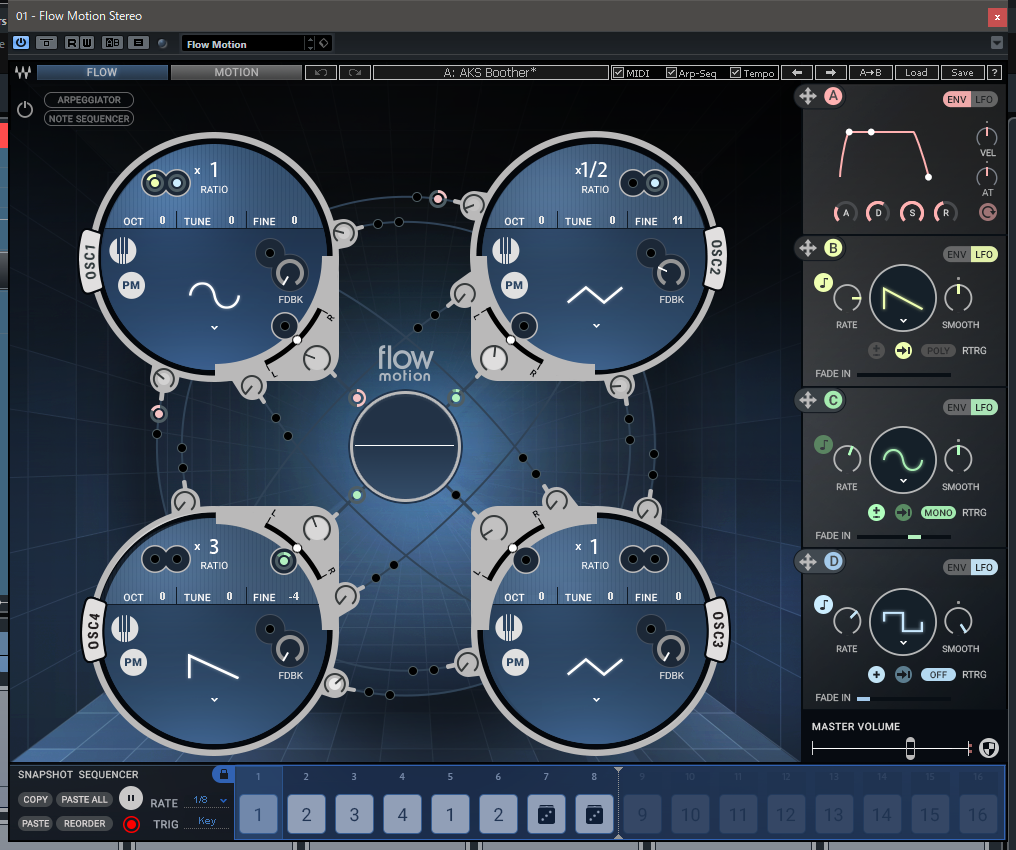Open OSC3 waveform selector chevron
1016x850 pixels.
click(x=596, y=700)
